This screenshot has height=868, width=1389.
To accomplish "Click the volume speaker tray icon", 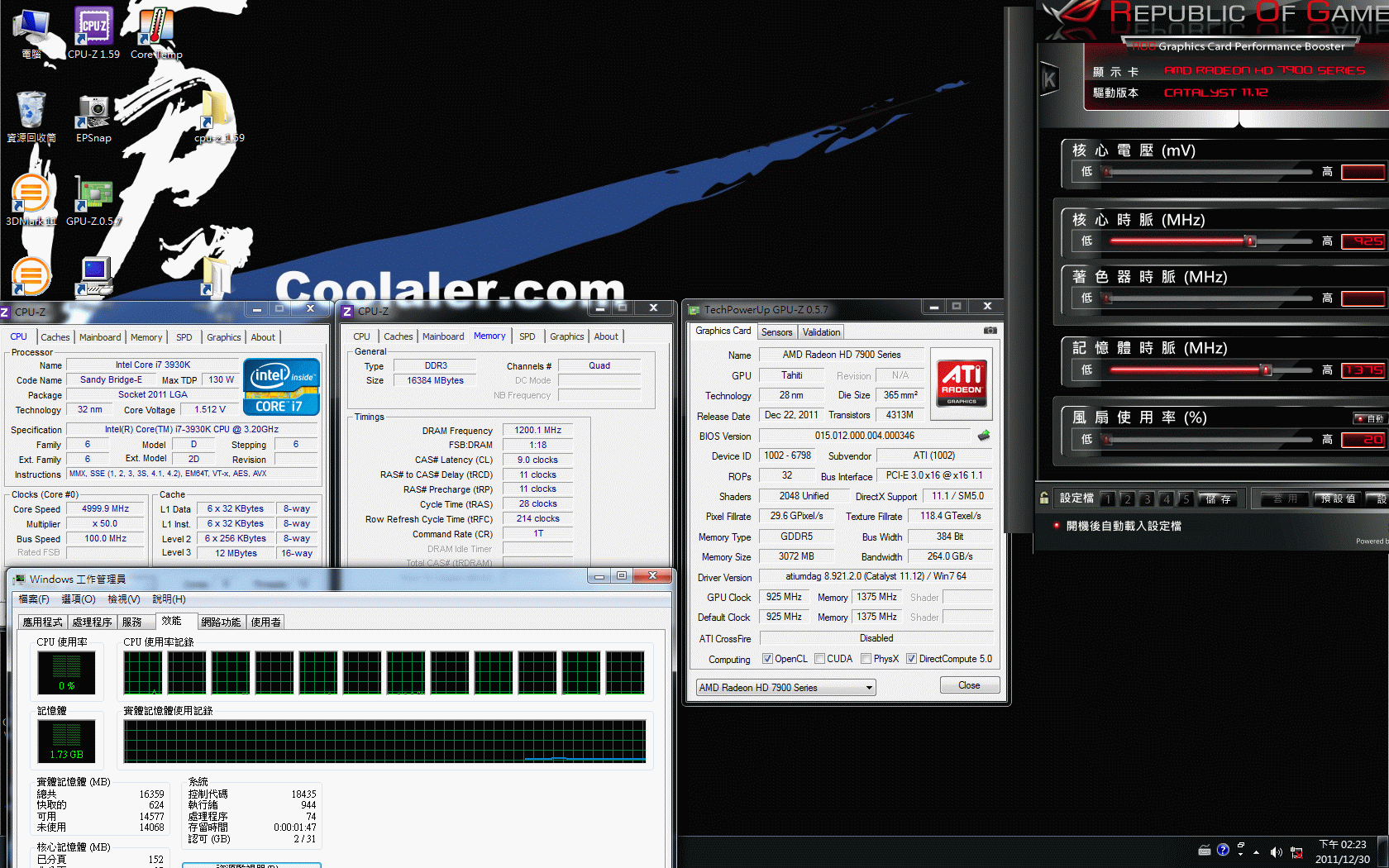I will [x=1276, y=852].
